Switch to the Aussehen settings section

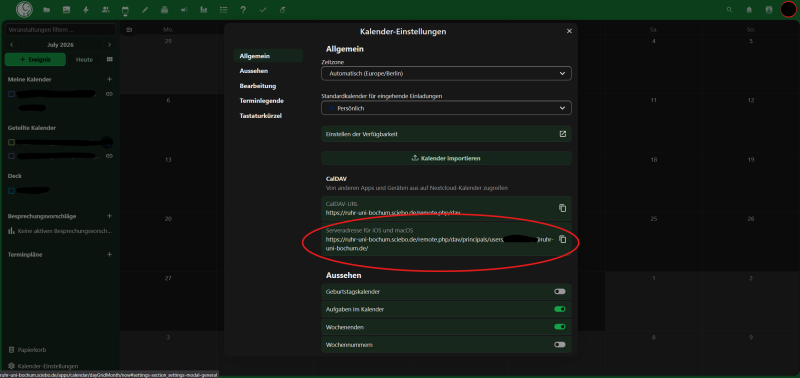254,71
